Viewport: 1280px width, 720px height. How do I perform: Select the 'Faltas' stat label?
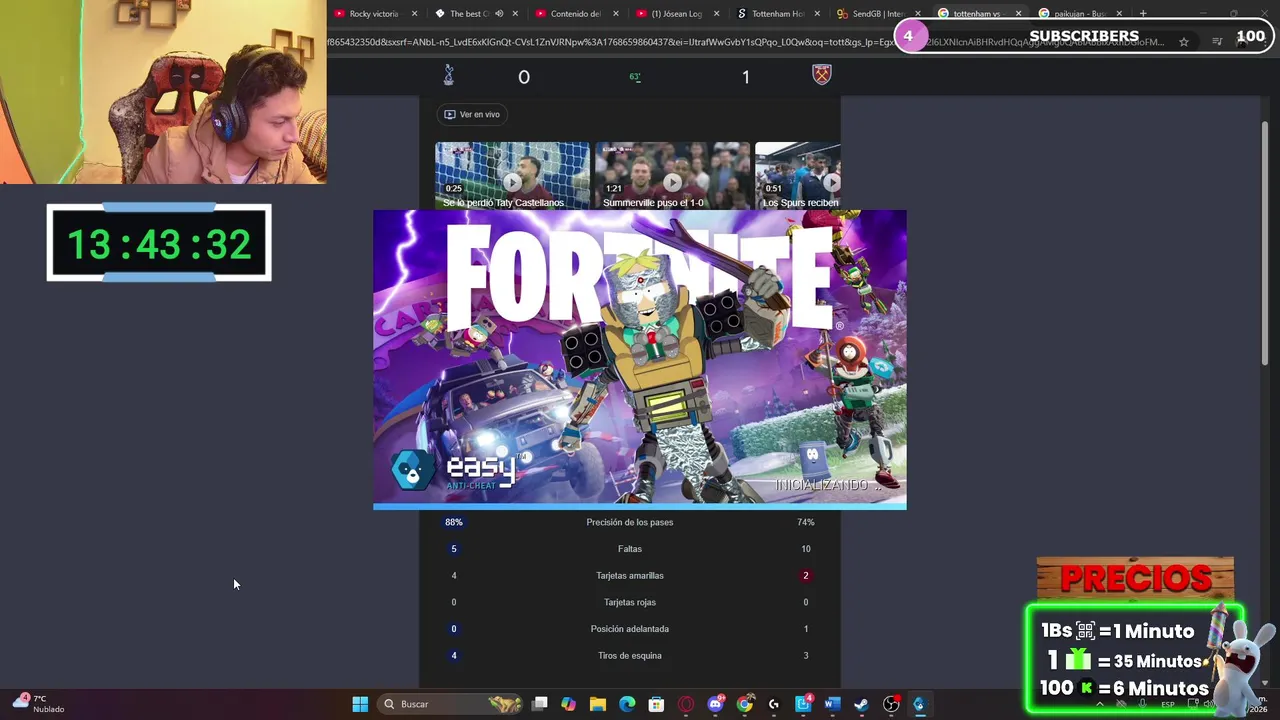[630, 549]
